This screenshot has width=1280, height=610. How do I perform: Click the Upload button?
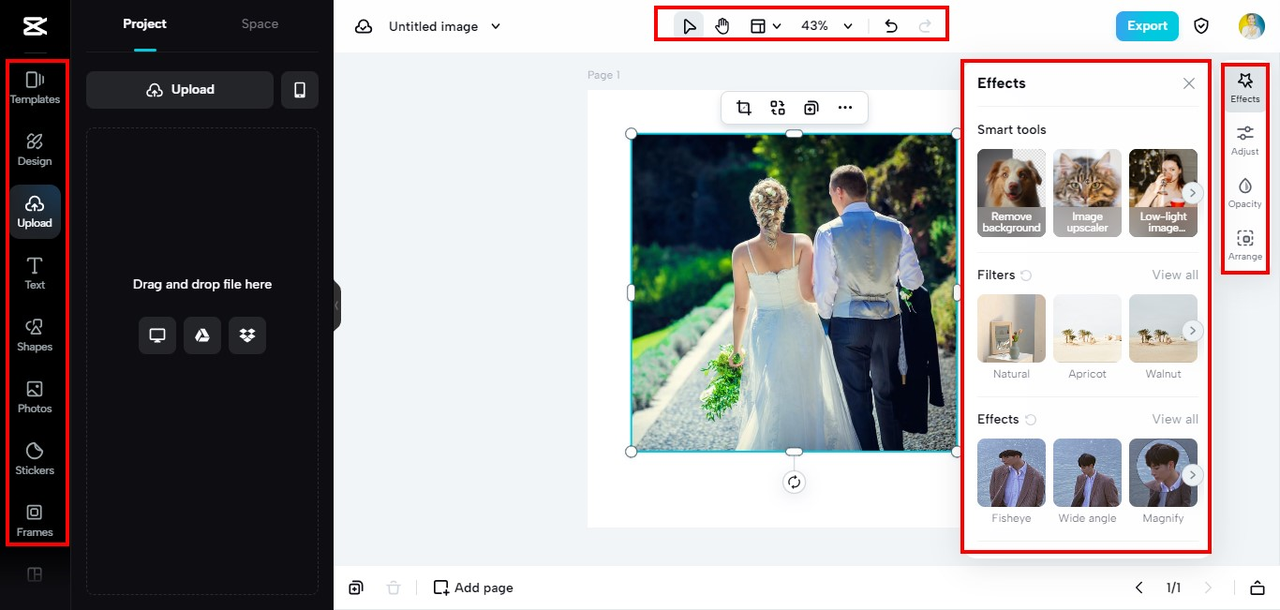coord(180,90)
